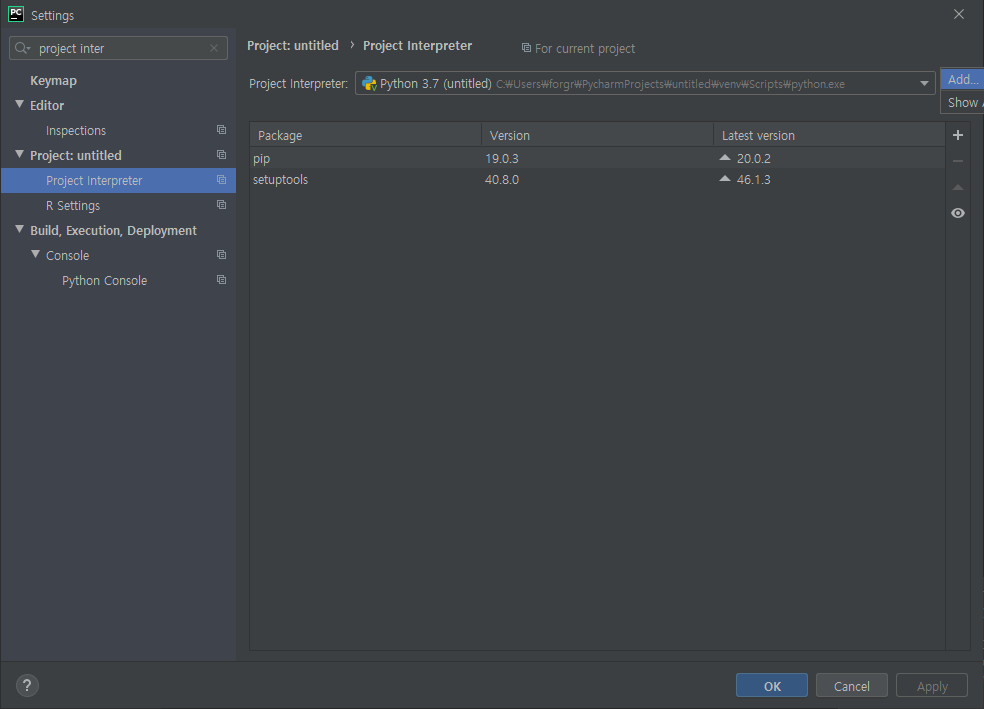Select Keymap in settings tree
The height and width of the screenshot is (709, 984).
53,81
